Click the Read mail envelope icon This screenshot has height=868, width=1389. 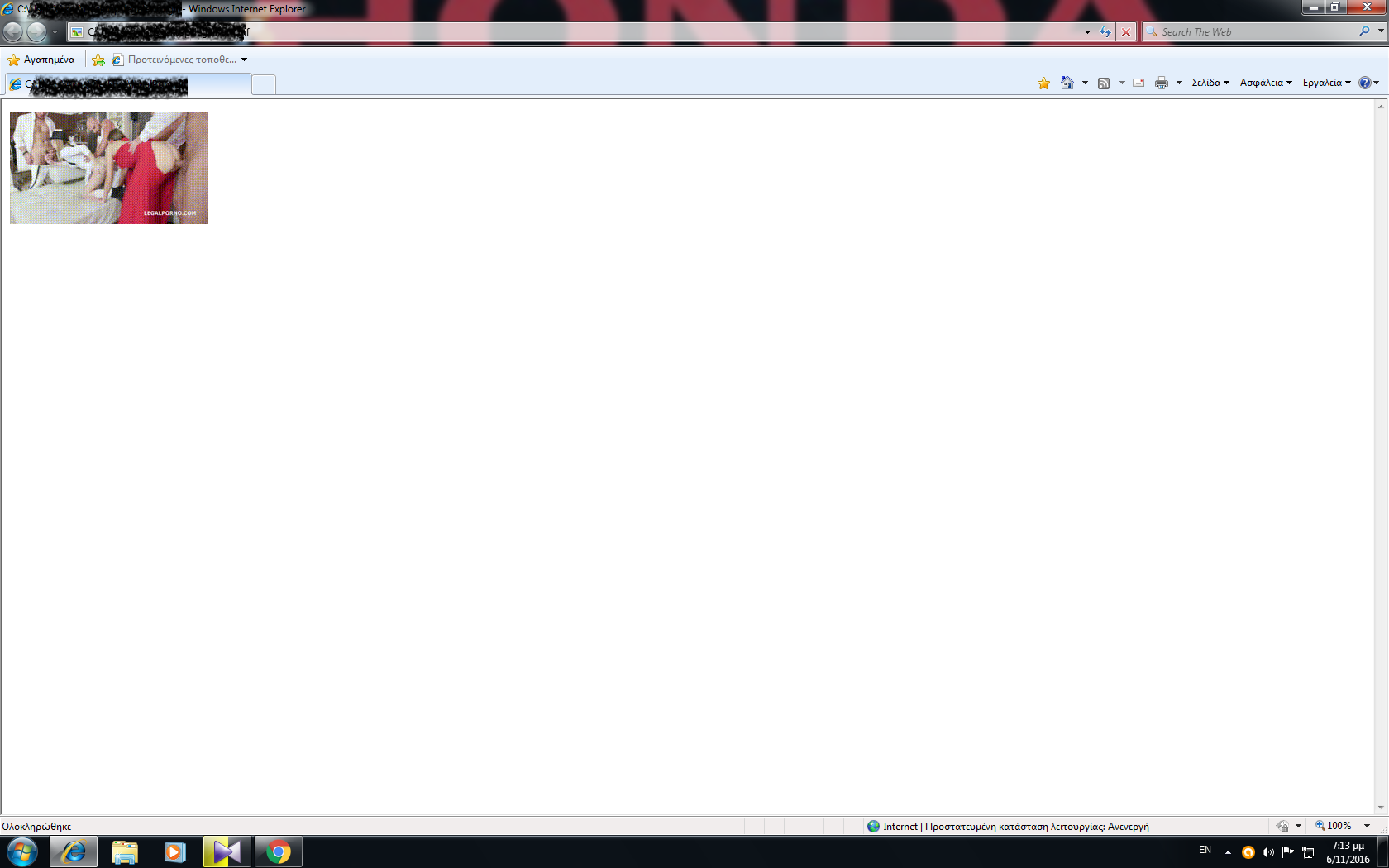click(x=1138, y=83)
